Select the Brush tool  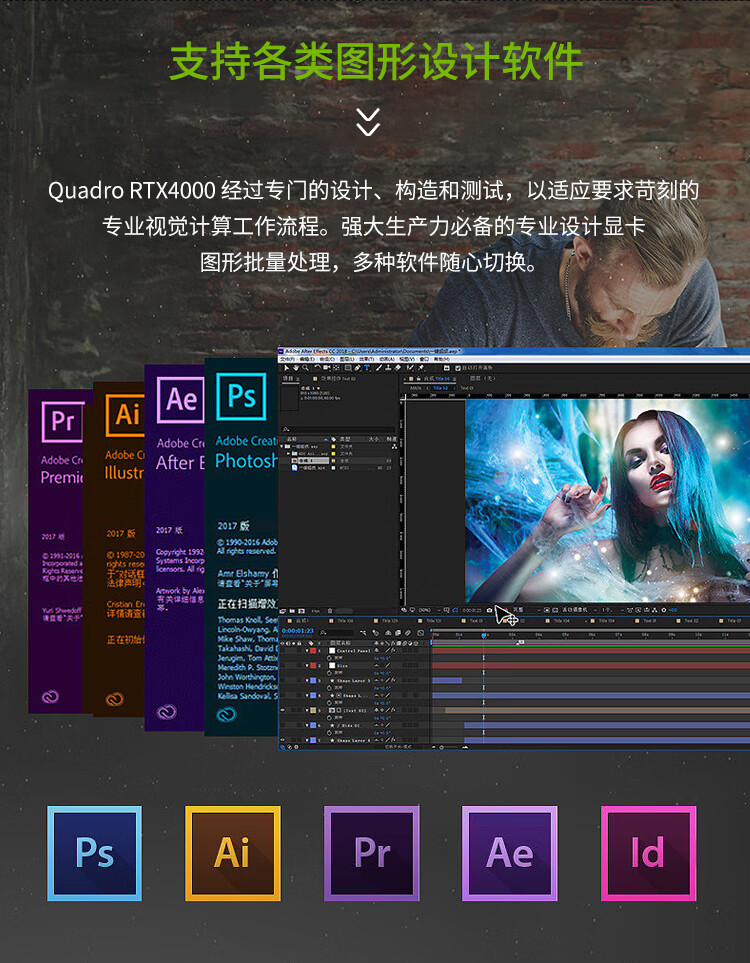pos(378,368)
